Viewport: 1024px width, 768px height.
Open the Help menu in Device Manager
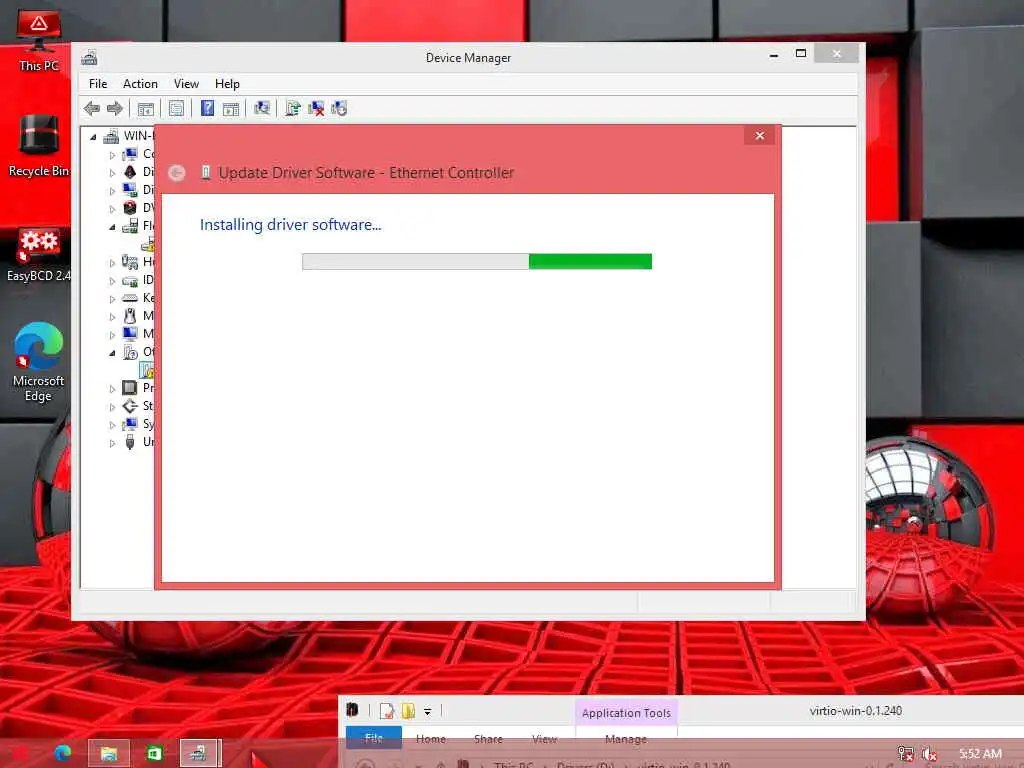(227, 84)
